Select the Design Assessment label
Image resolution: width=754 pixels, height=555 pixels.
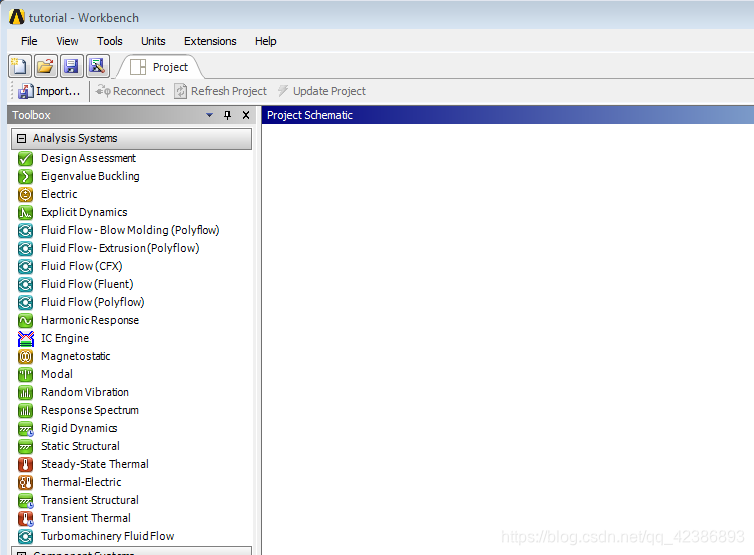88,158
